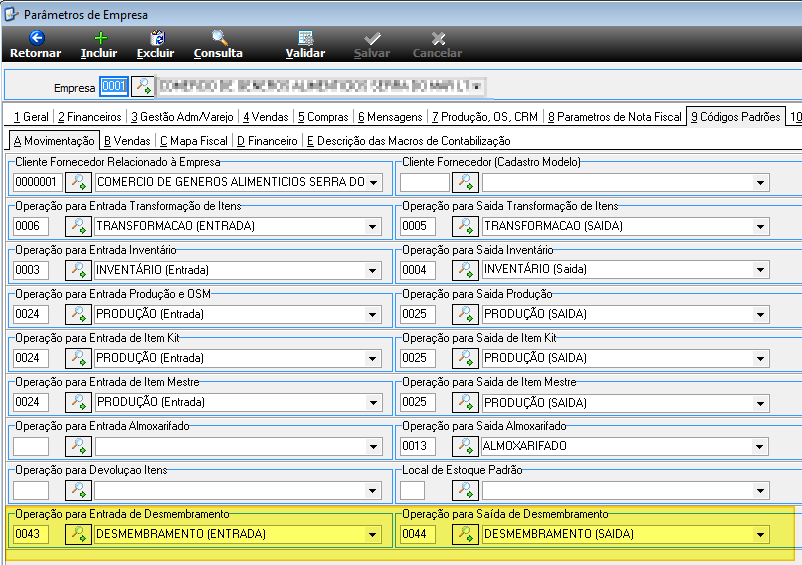This screenshot has width=802, height=565.
Task: Click the Validar toolbar button
Action: 305,45
